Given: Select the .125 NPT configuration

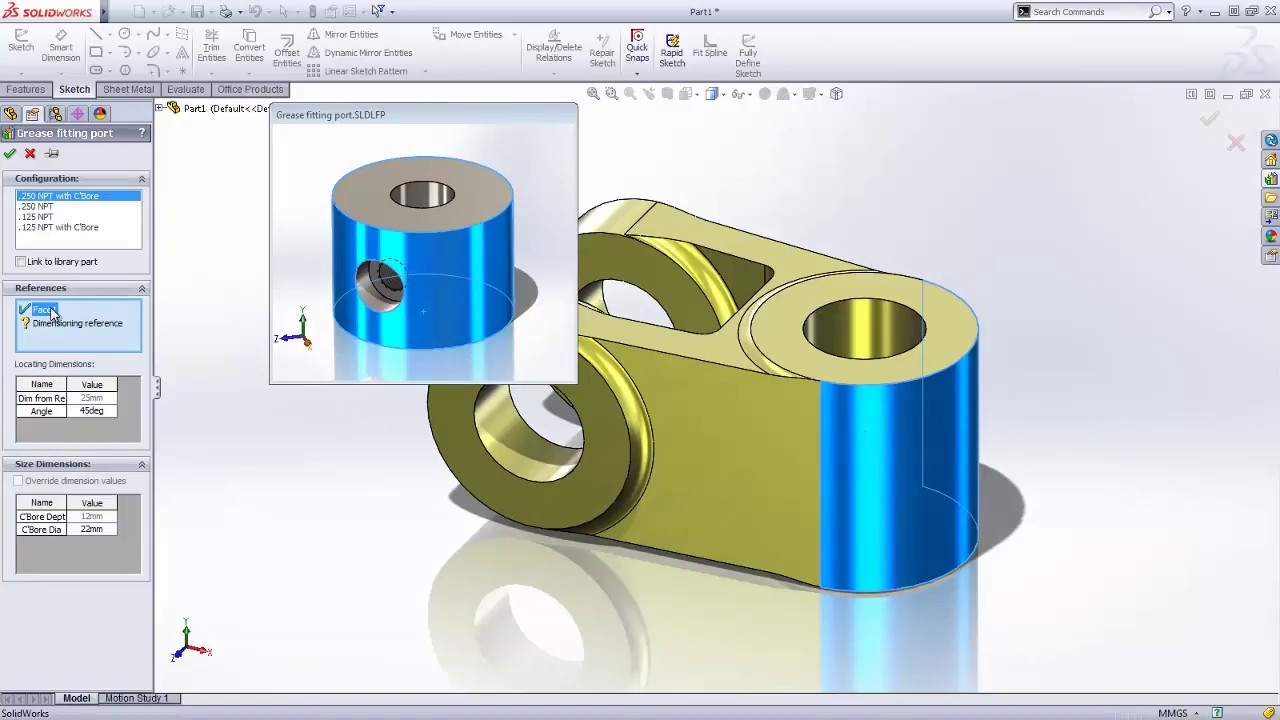Looking at the screenshot, I should point(37,217).
